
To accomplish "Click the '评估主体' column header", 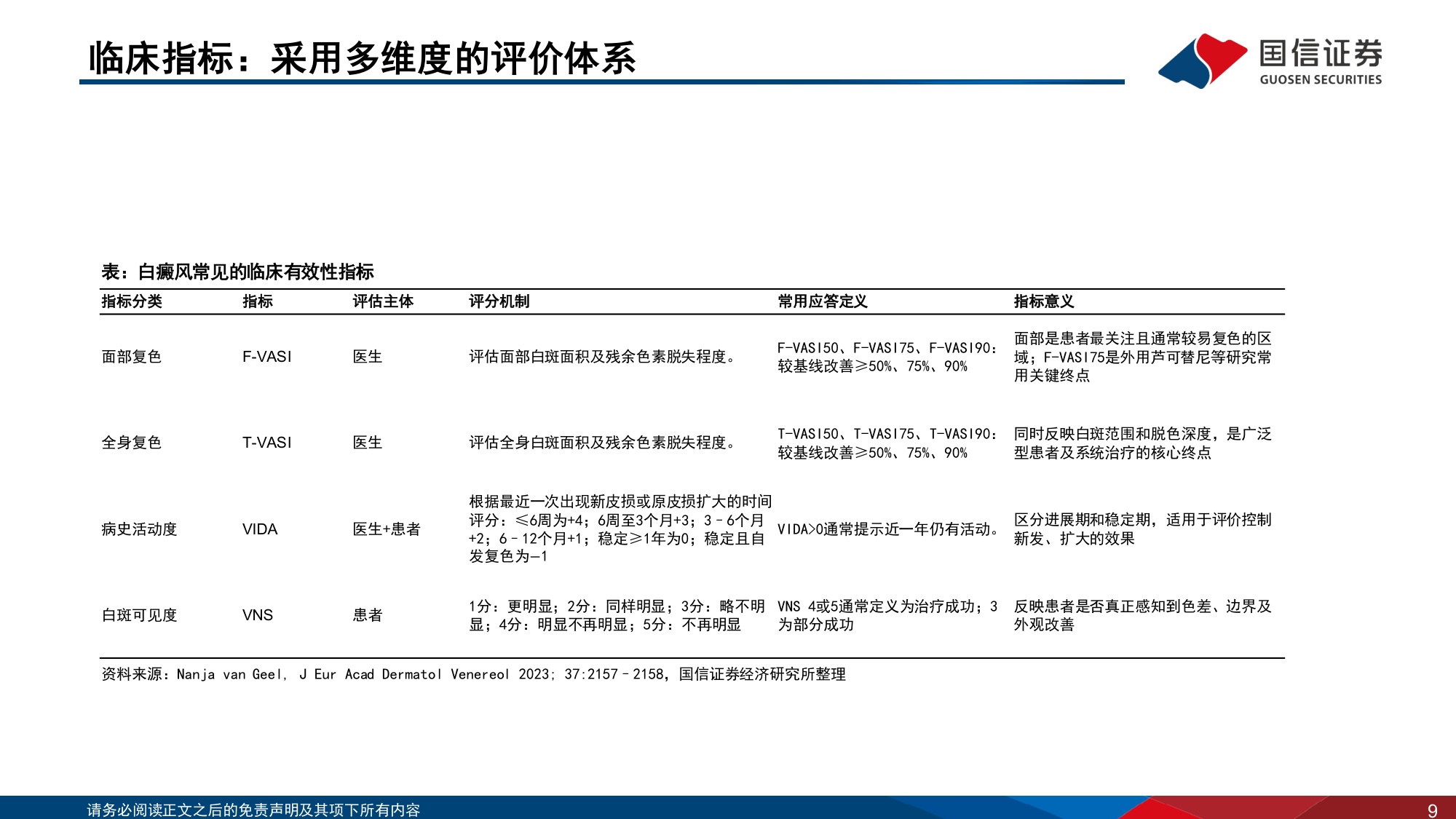I will 383,301.
